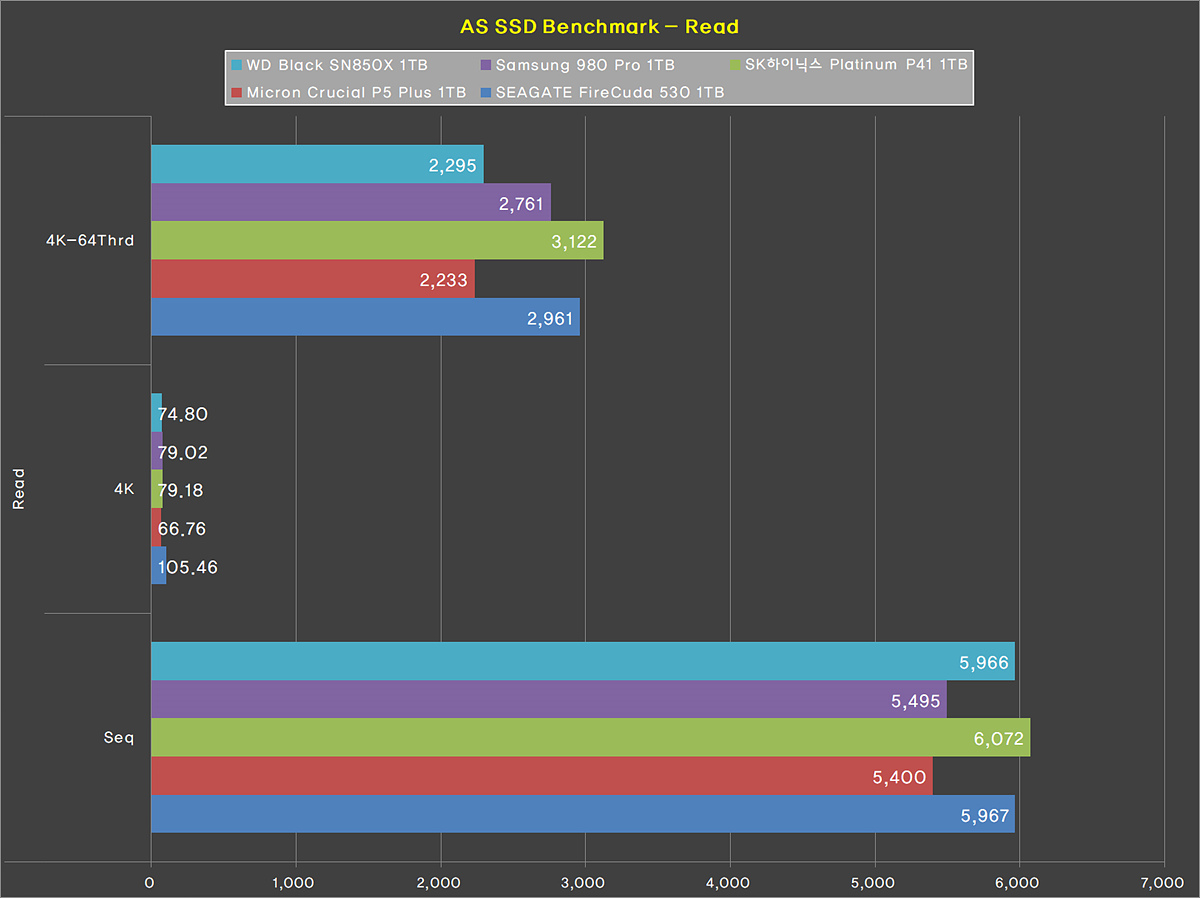Viewport: 1200px width, 898px height.
Task: Click the 4K-64Thrd bar valued 2,761
Action: coord(351,202)
